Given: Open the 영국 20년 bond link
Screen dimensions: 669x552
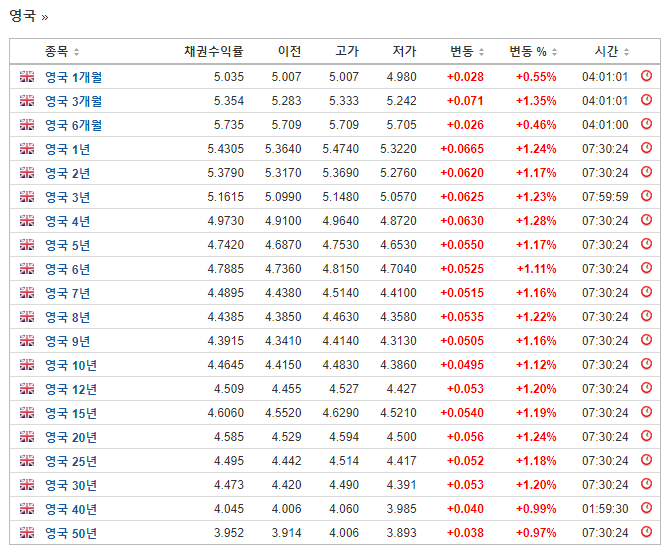Looking at the screenshot, I should [x=71, y=437].
